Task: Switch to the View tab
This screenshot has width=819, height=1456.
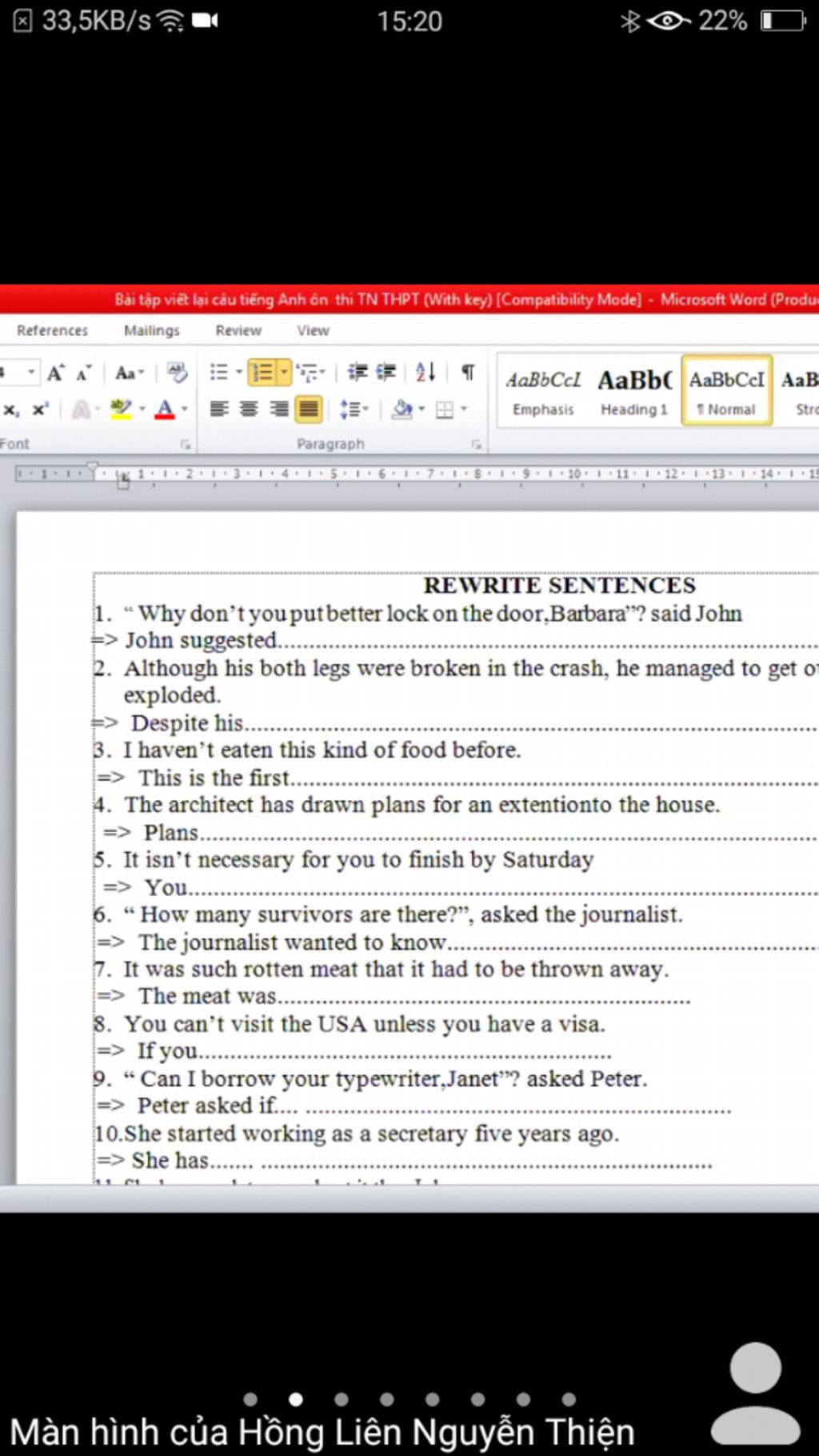Action: coord(313,330)
